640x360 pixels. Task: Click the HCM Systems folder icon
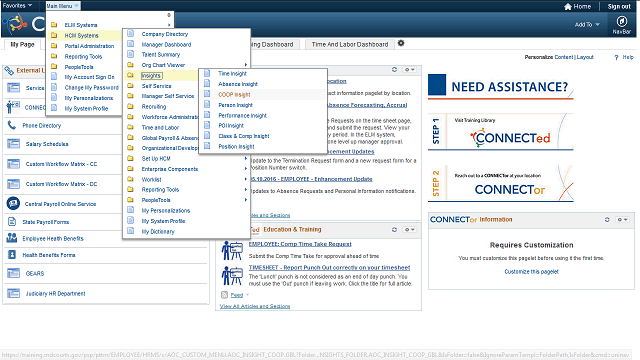pos(54,36)
